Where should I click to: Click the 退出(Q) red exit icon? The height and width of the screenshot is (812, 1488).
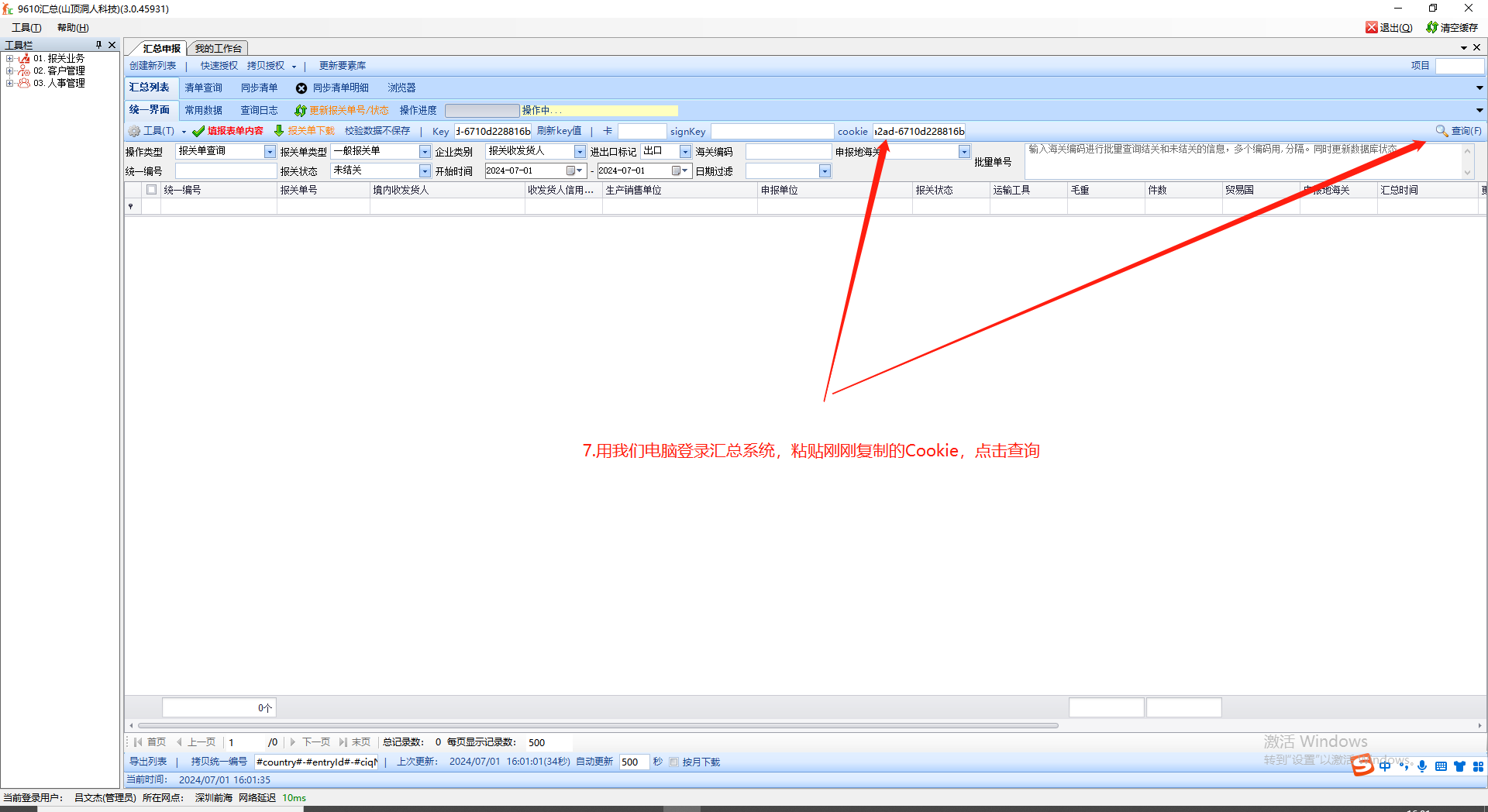point(1372,27)
